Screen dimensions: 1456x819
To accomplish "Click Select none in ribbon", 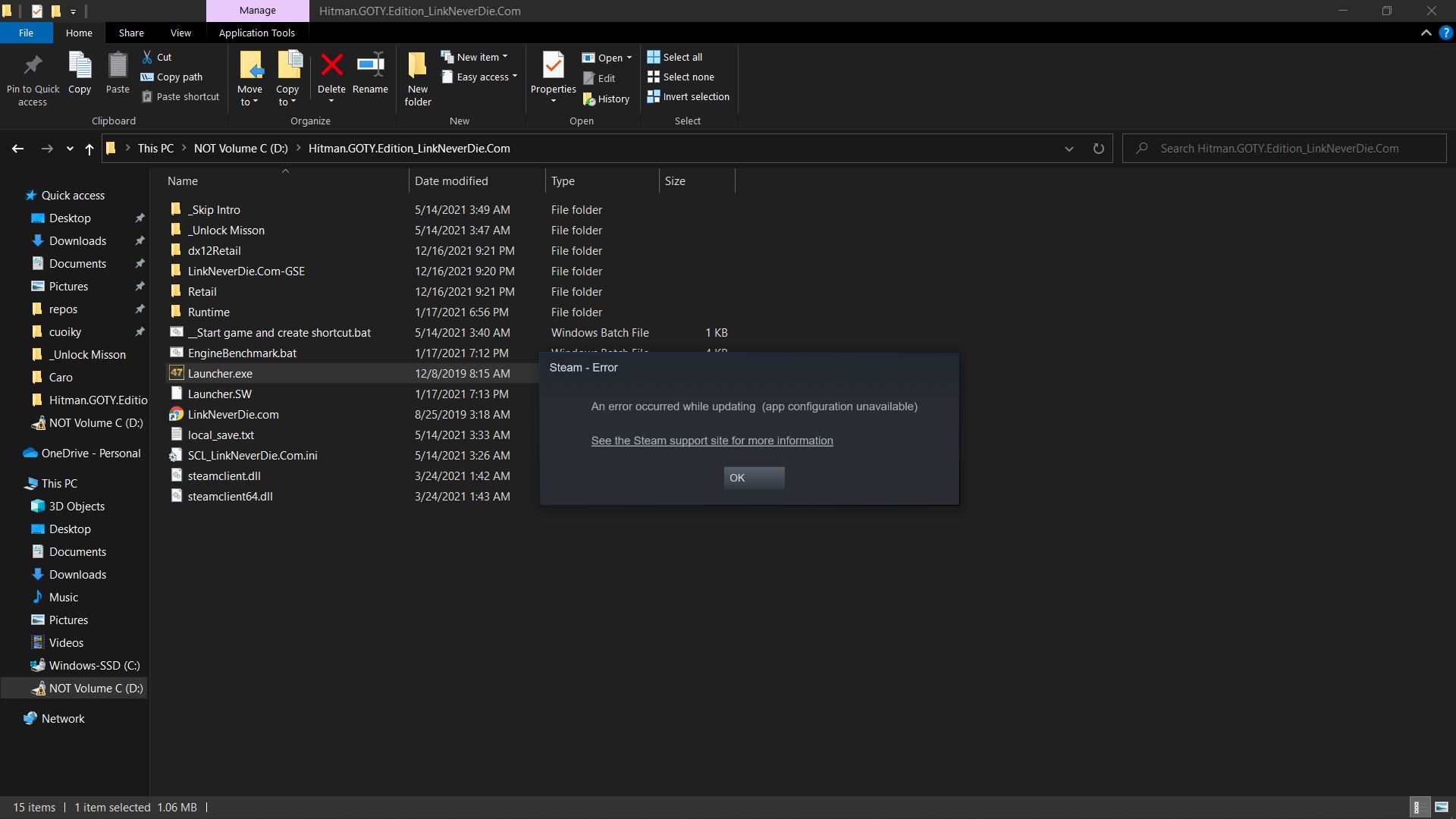I will (x=681, y=77).
